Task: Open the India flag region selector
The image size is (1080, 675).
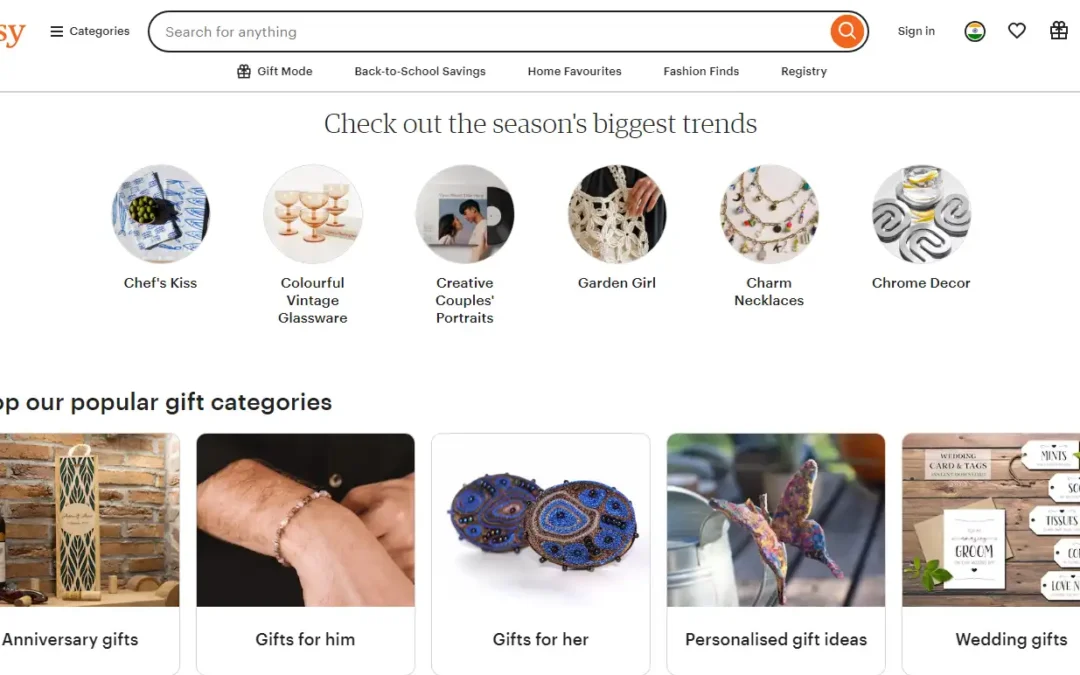Action: (x=975, y=31)
